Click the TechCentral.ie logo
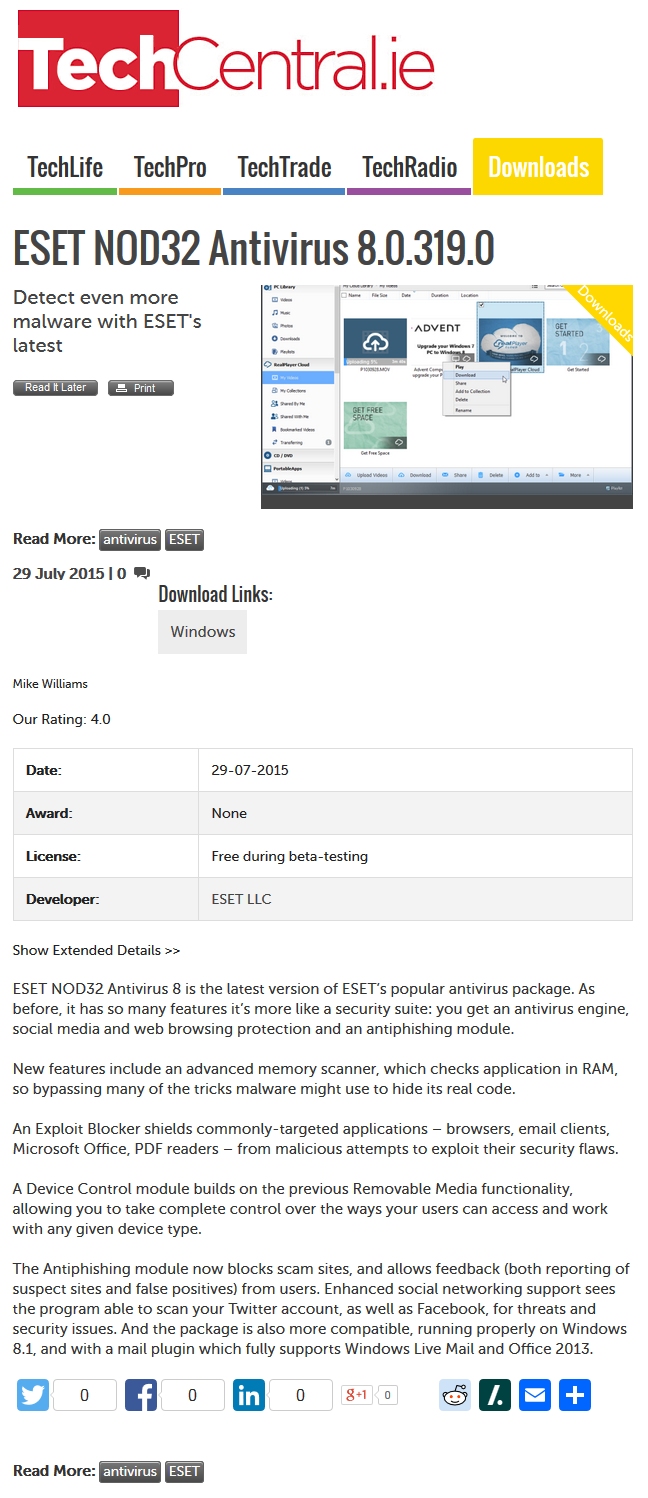This screenshot has height=1498, width=648. pyautogui.click(x=226, y=60)
